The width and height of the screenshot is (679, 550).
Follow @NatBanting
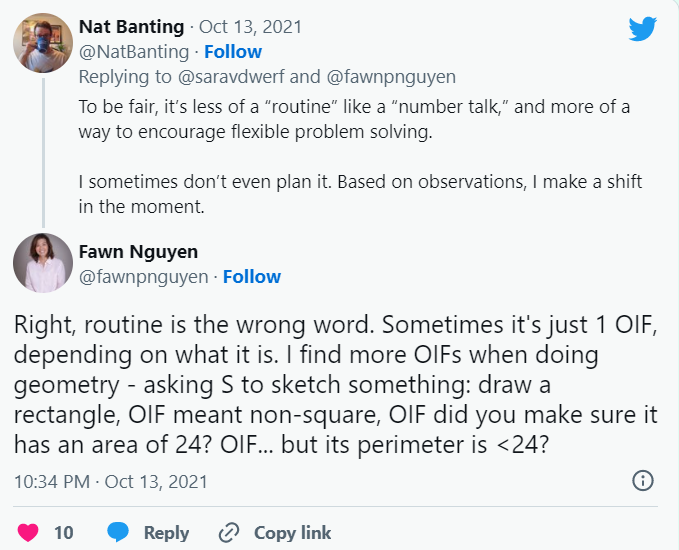pos(232,51)
